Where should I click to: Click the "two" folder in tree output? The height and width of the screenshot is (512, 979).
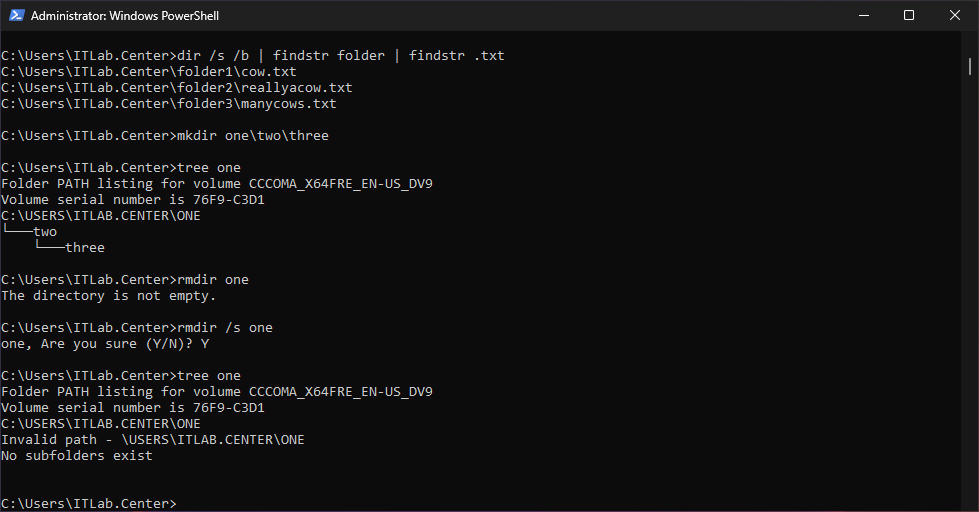[x=45, y=232]
